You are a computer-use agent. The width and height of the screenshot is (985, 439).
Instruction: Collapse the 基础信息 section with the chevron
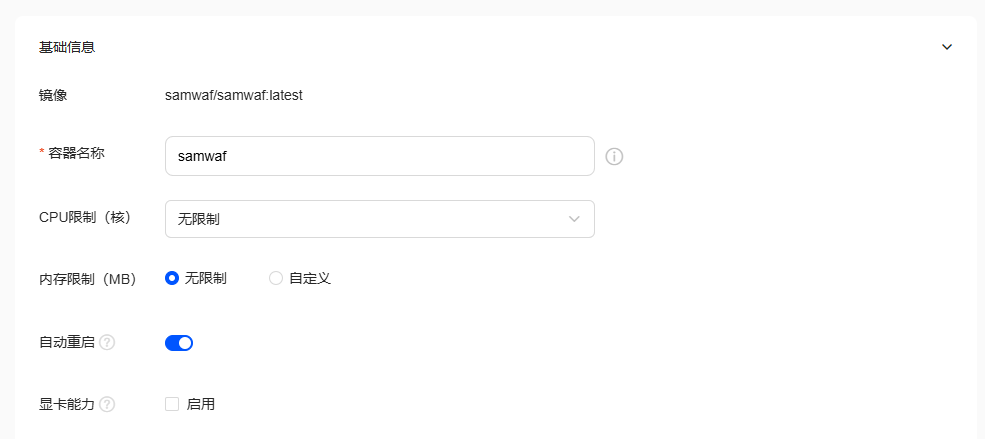[x=947, y=47]
